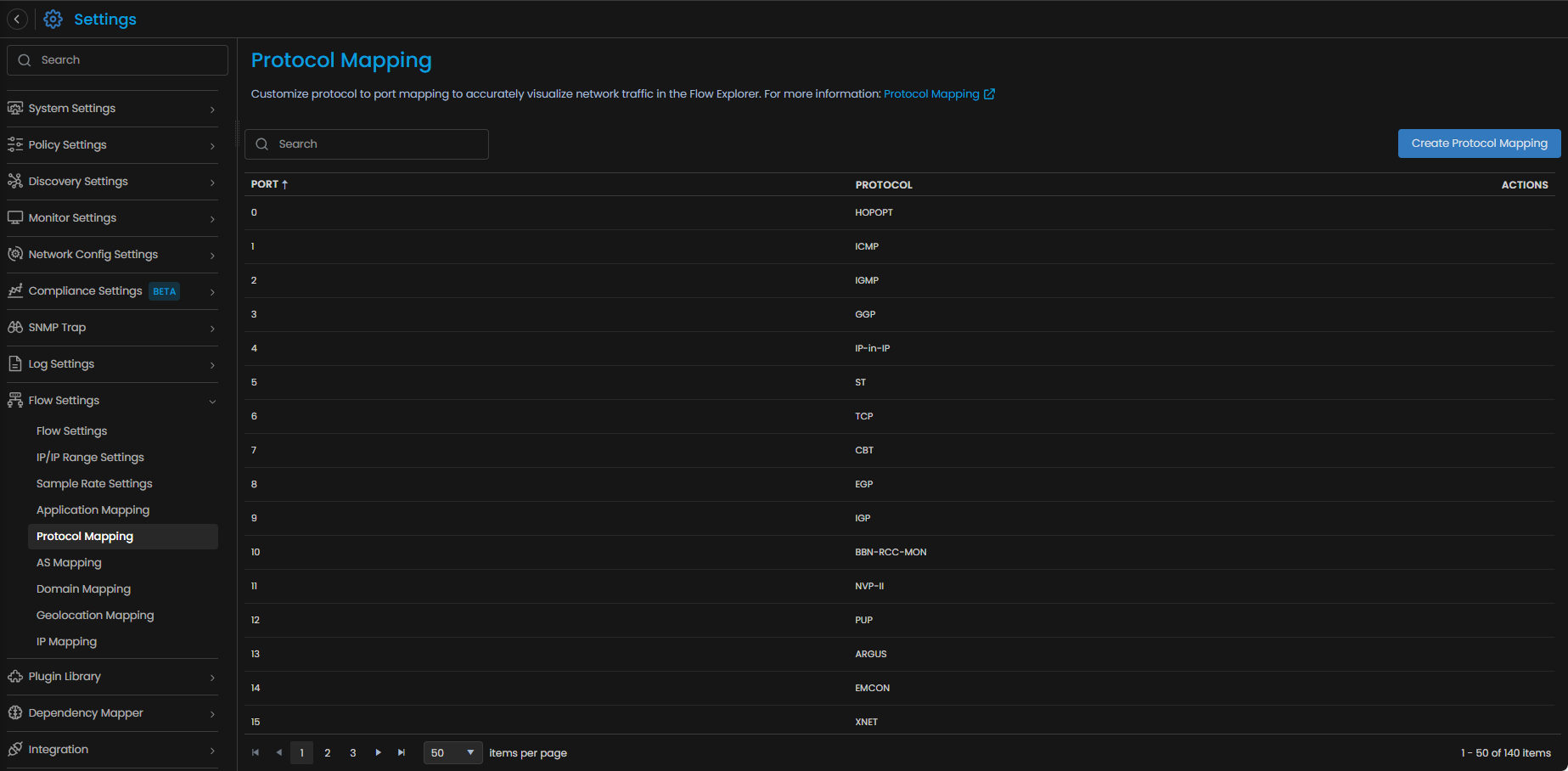Click the Network Config Settings icon
The width and height of the screenshot is (1568, 771).
(x=15, y=254)
